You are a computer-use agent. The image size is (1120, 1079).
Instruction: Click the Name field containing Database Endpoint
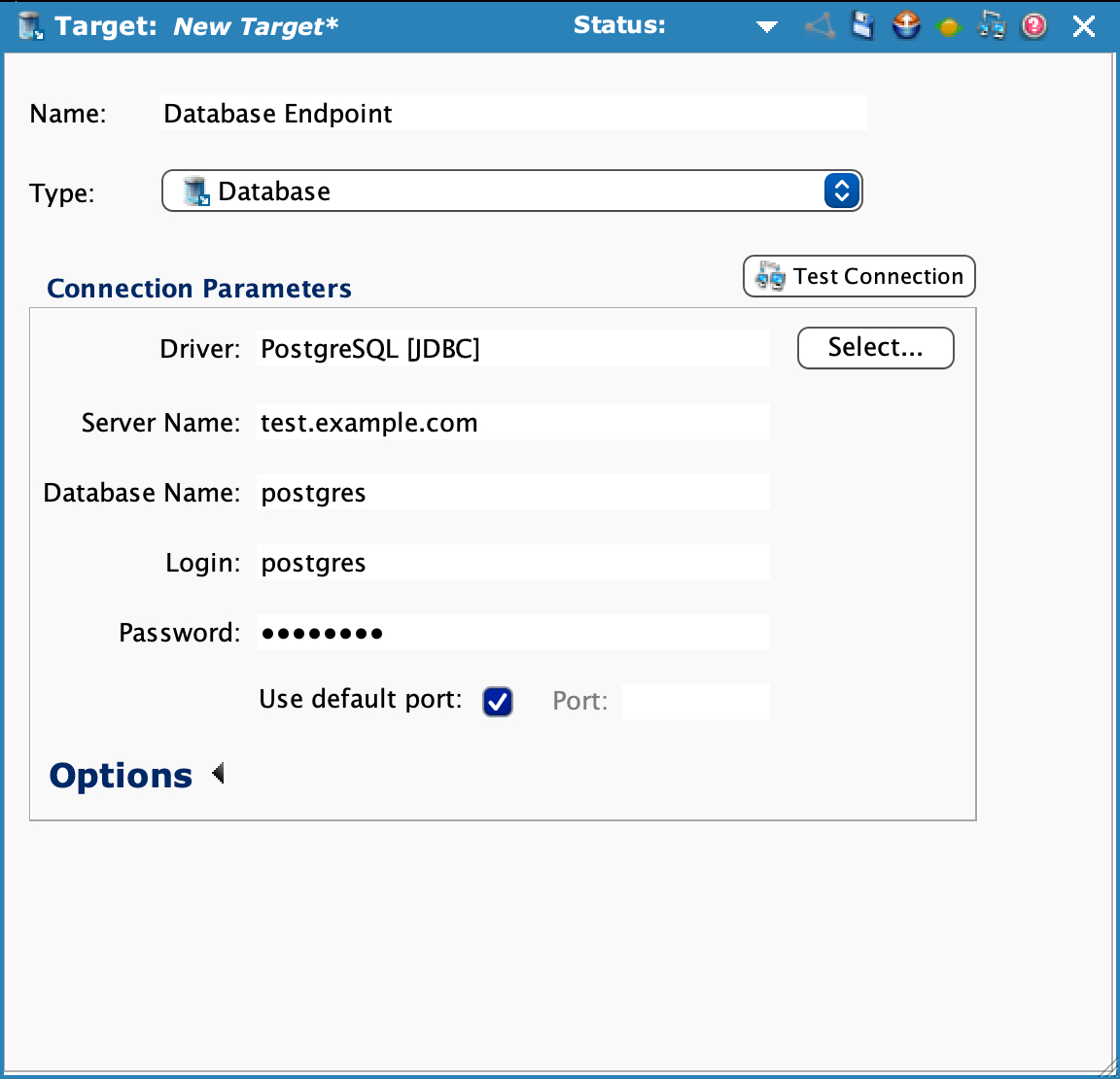coord(512,114)
